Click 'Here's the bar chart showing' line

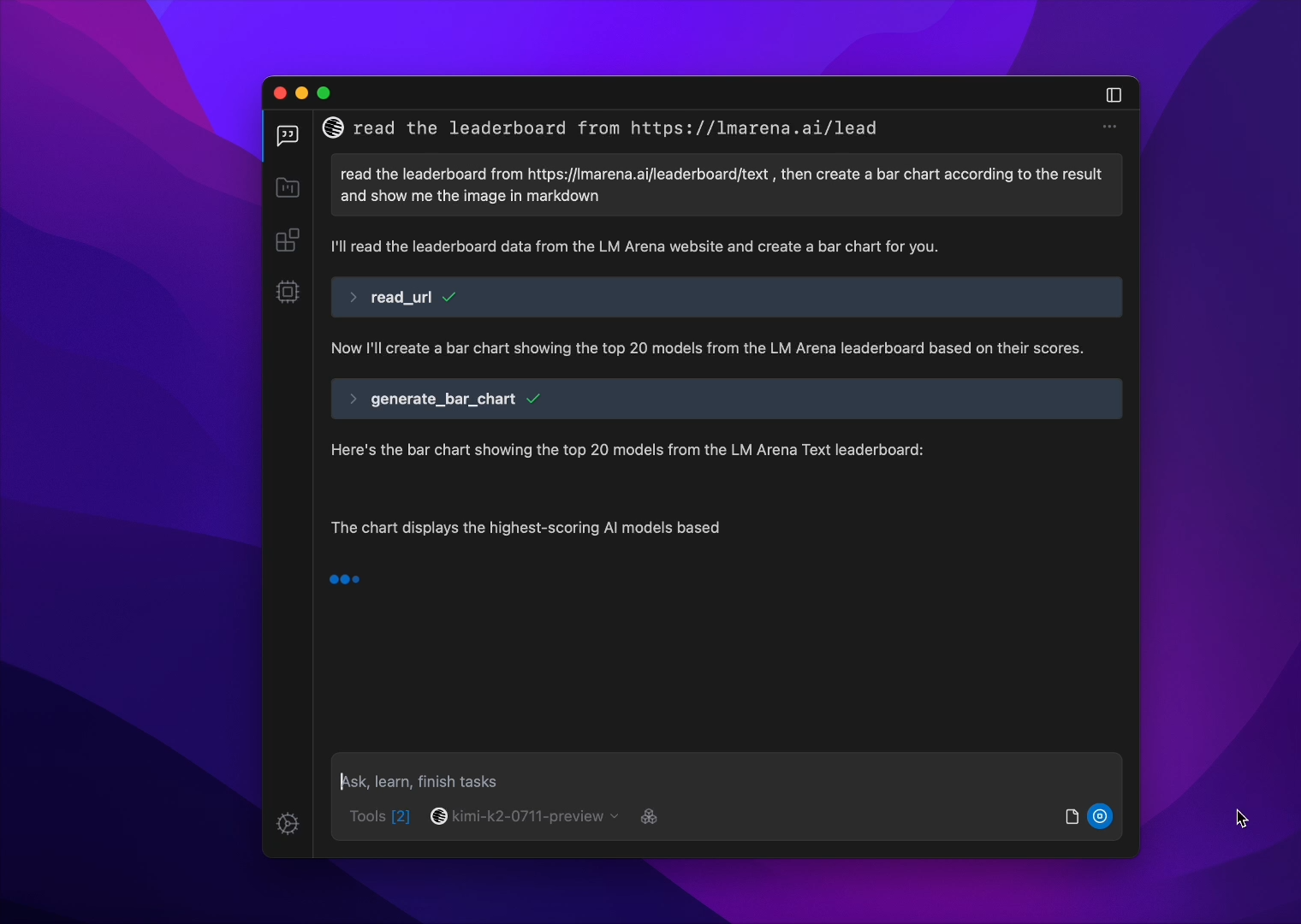[627, 450]
